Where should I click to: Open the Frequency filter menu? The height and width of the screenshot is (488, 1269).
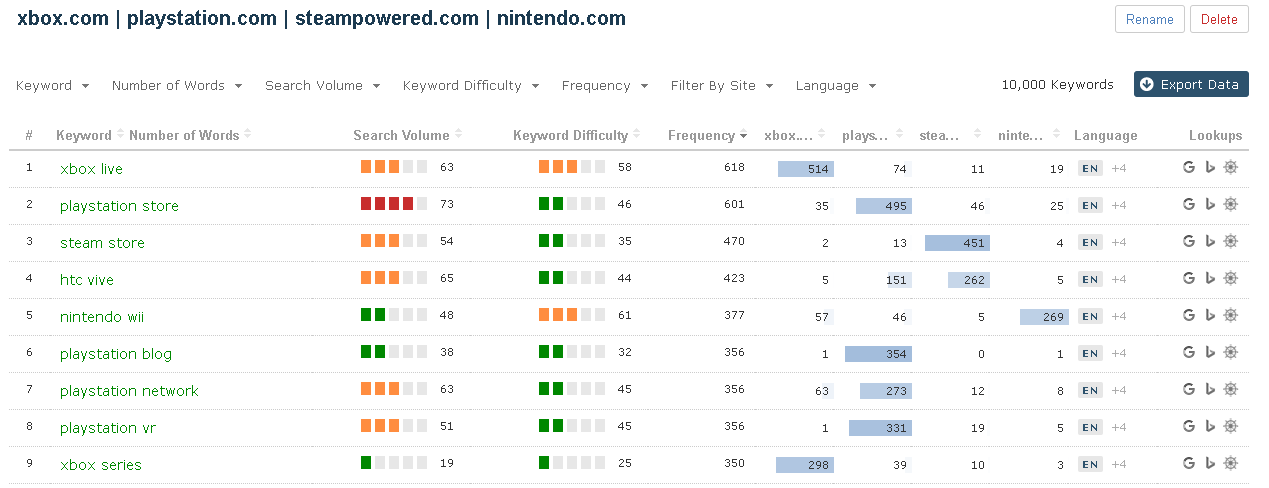click(x=605, y=86)
